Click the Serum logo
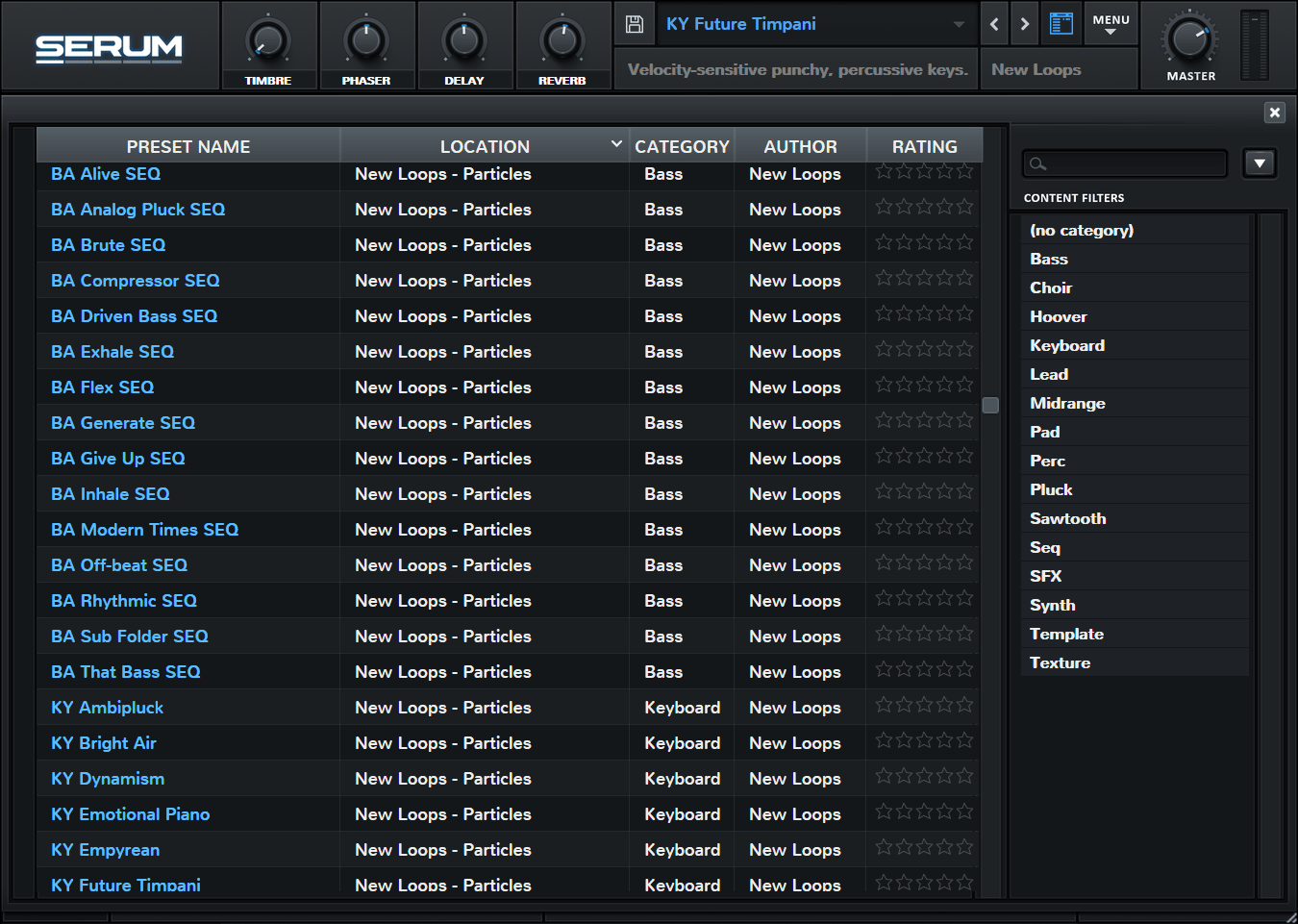 point(109,47)
